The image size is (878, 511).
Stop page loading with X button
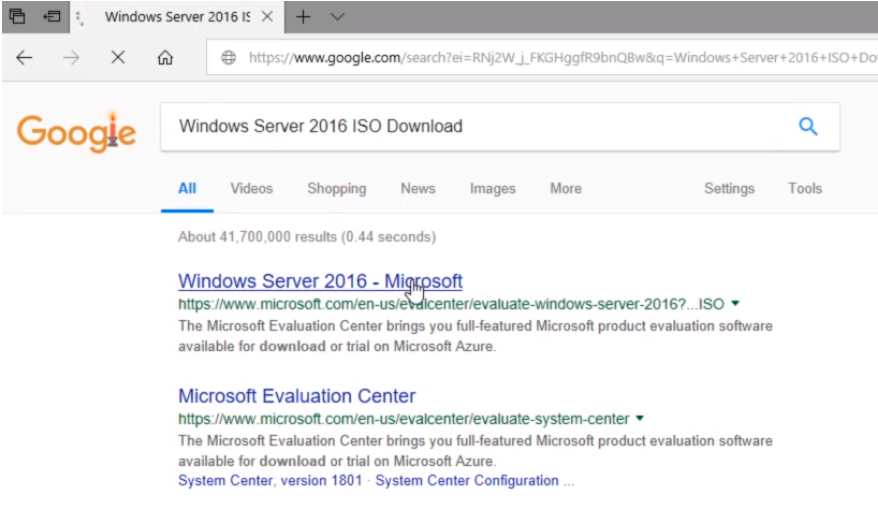pyautogui.click(x=118, y=57)
